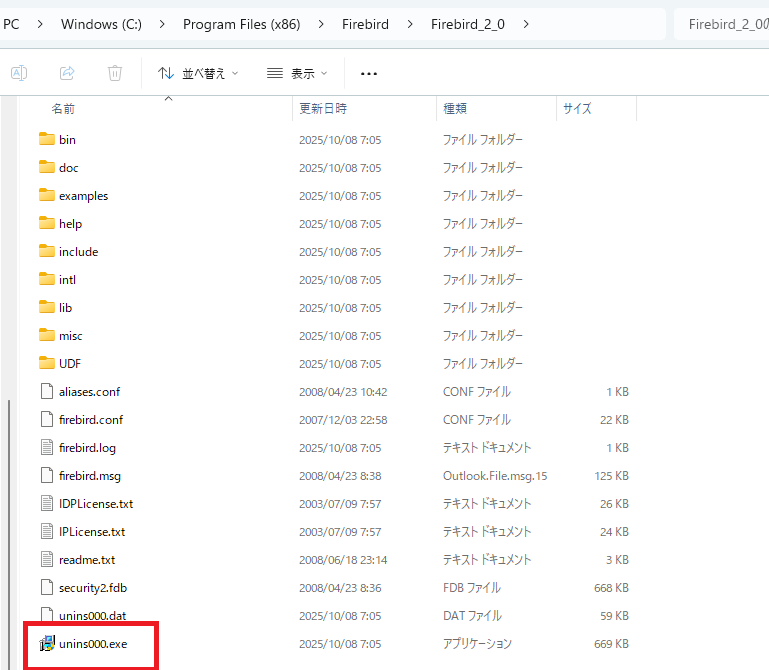The width and height of the screenshot is (769, 670).
Task: Navigate to Windows (C:) in the breadcrumb
Action: click(101, 24)
